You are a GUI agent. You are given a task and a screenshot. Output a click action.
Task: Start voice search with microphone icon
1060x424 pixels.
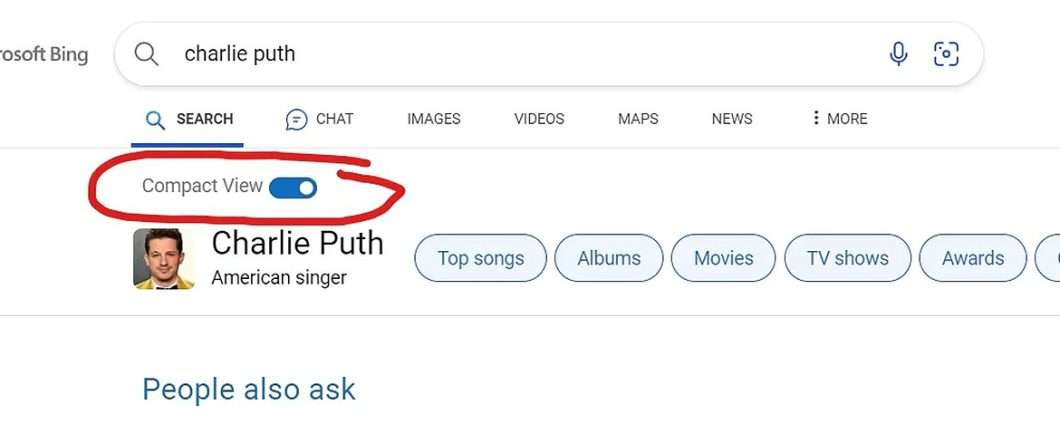(x=898, y=54)
